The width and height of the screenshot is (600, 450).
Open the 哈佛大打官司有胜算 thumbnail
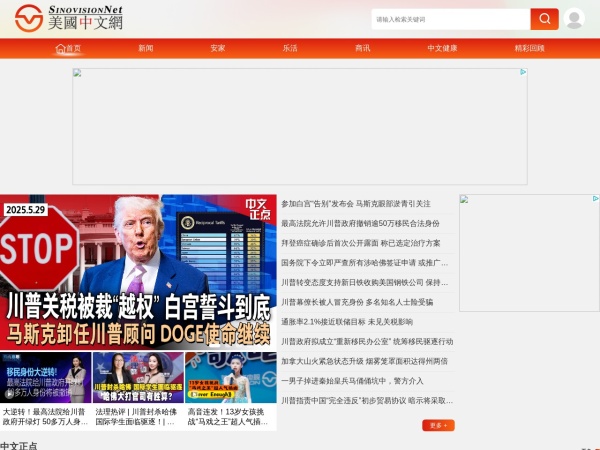tap(138, 377)
